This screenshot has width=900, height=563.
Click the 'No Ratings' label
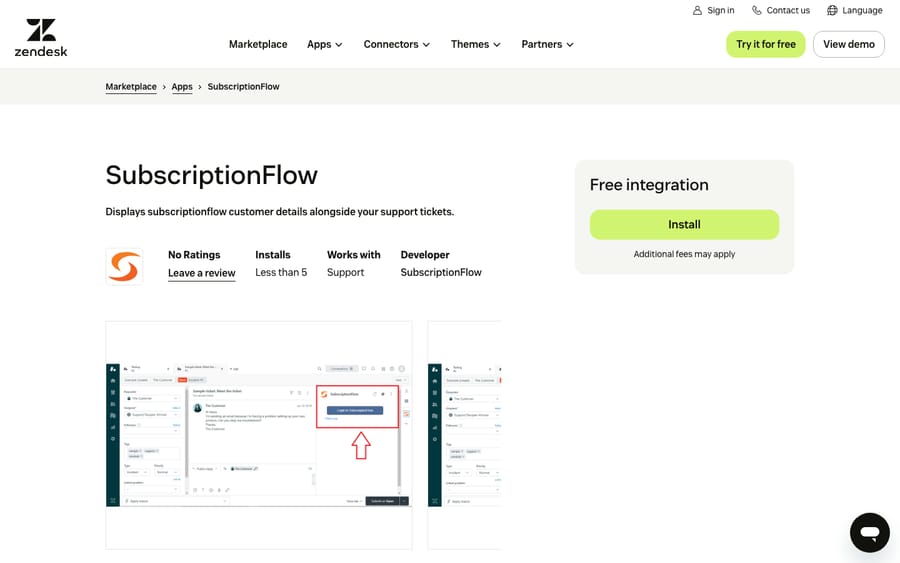click(x=194, y=255)
